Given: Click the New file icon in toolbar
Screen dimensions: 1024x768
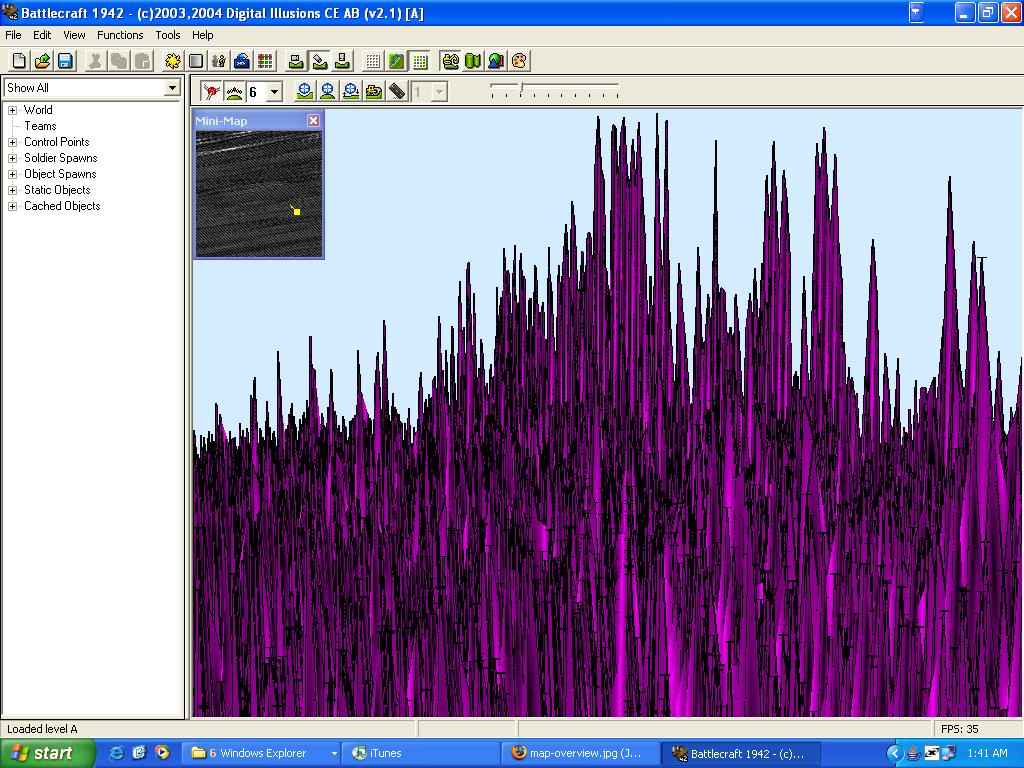Looking at the screenshot, I should click(20, 61).
